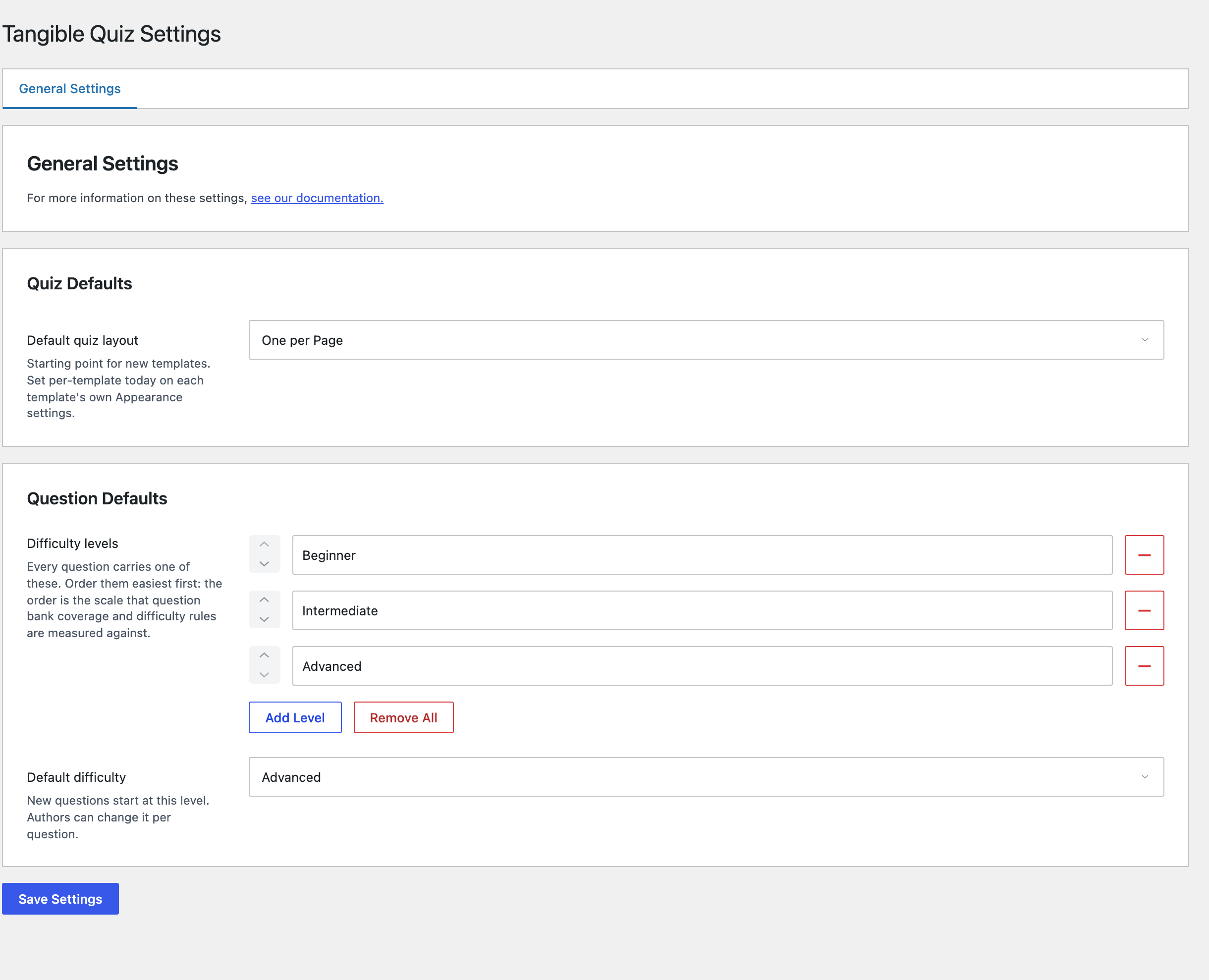Move Intermediate level down with arrow

coord(264,619)
